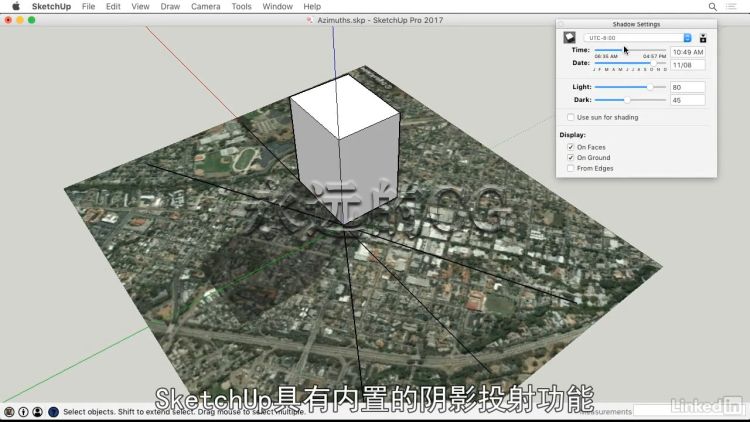The height and width of the screenshot is (422, 750).
Task: Open the Window menu
Action: coord(277,6)
